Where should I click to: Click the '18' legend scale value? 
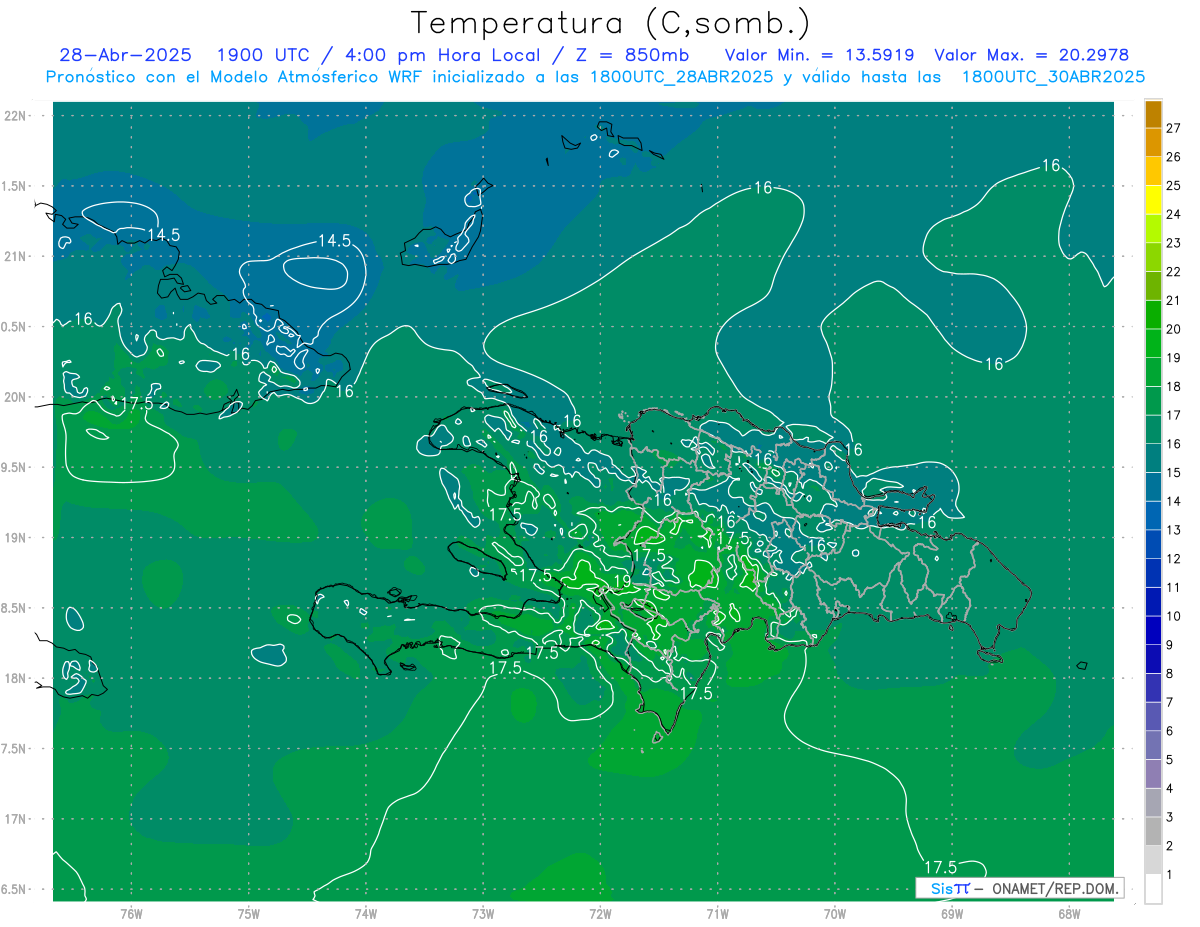pos(1173,386)
